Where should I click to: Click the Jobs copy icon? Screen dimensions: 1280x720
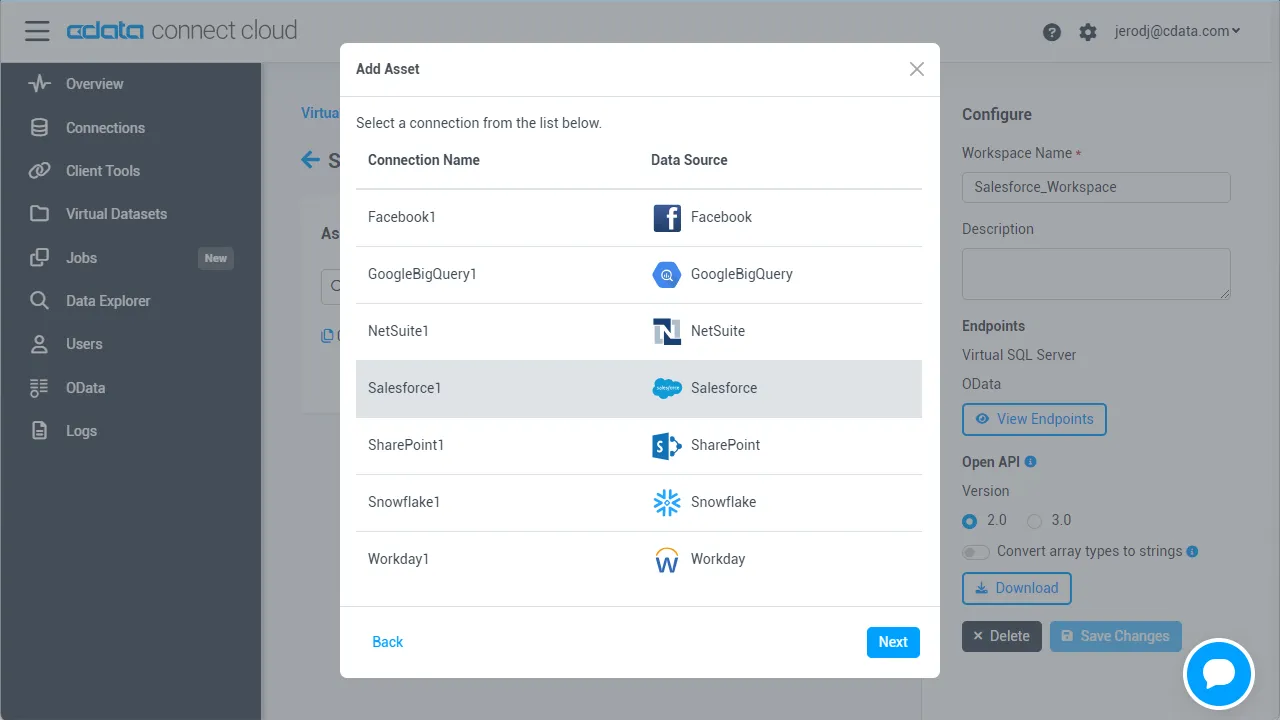coord(39,258)
